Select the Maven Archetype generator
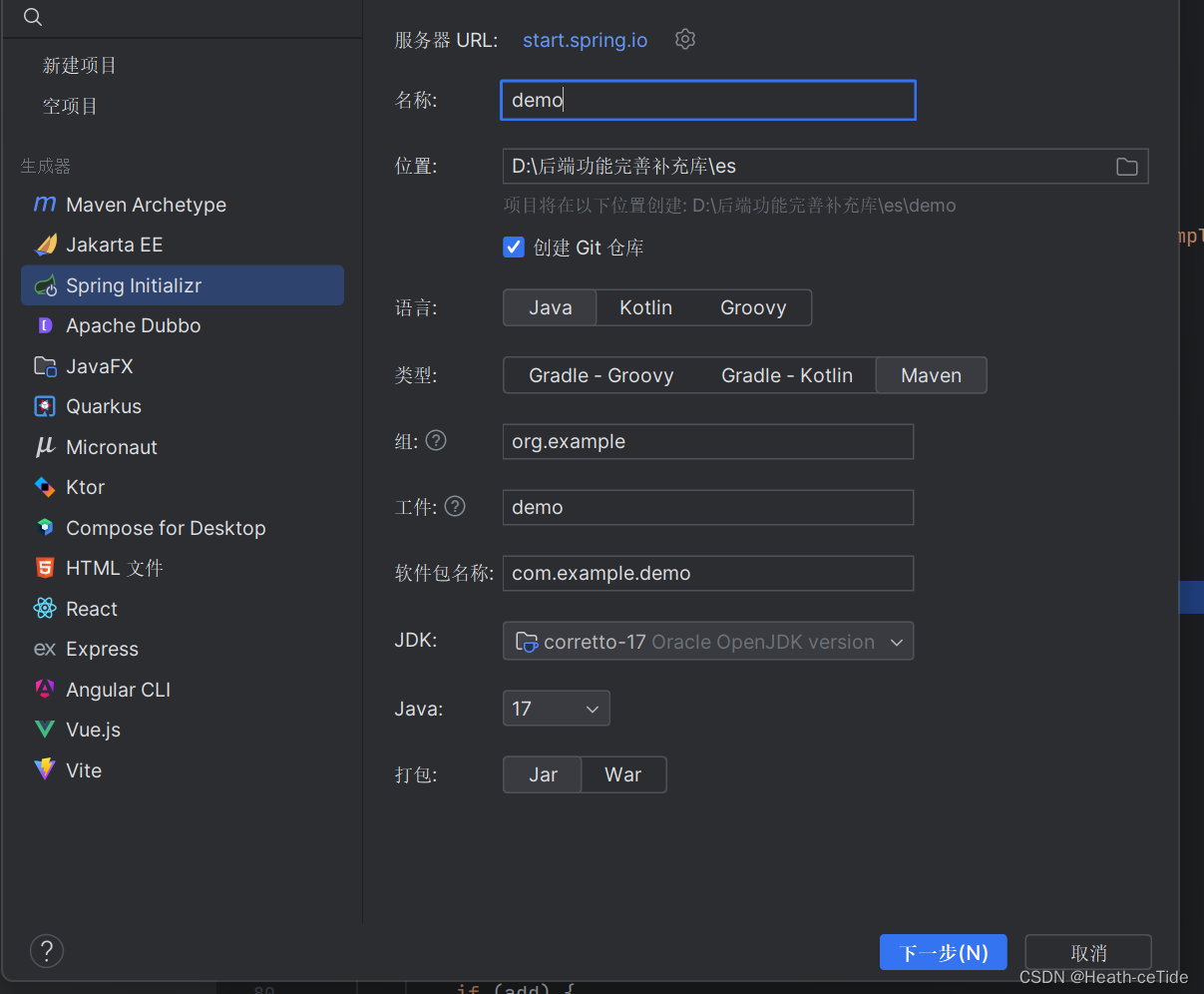Viewport: 1204px width, 994px height. 183,205
